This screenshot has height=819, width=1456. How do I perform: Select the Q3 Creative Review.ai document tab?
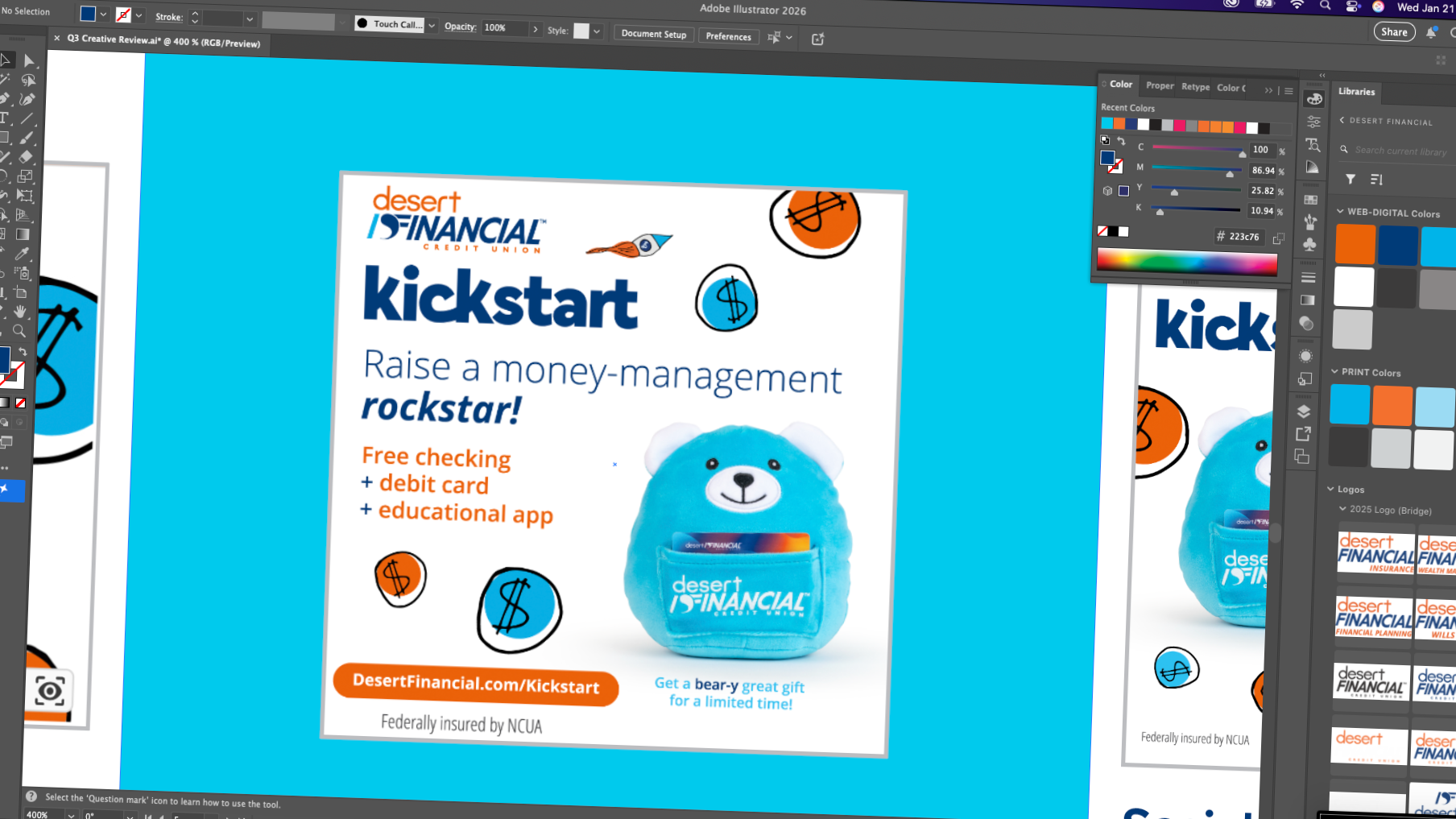tap(163, 40)
